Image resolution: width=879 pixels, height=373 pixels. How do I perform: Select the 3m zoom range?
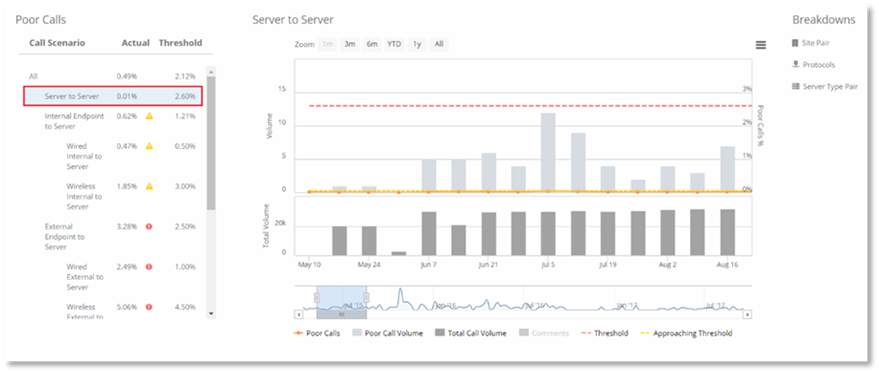[x=350, y=44]
